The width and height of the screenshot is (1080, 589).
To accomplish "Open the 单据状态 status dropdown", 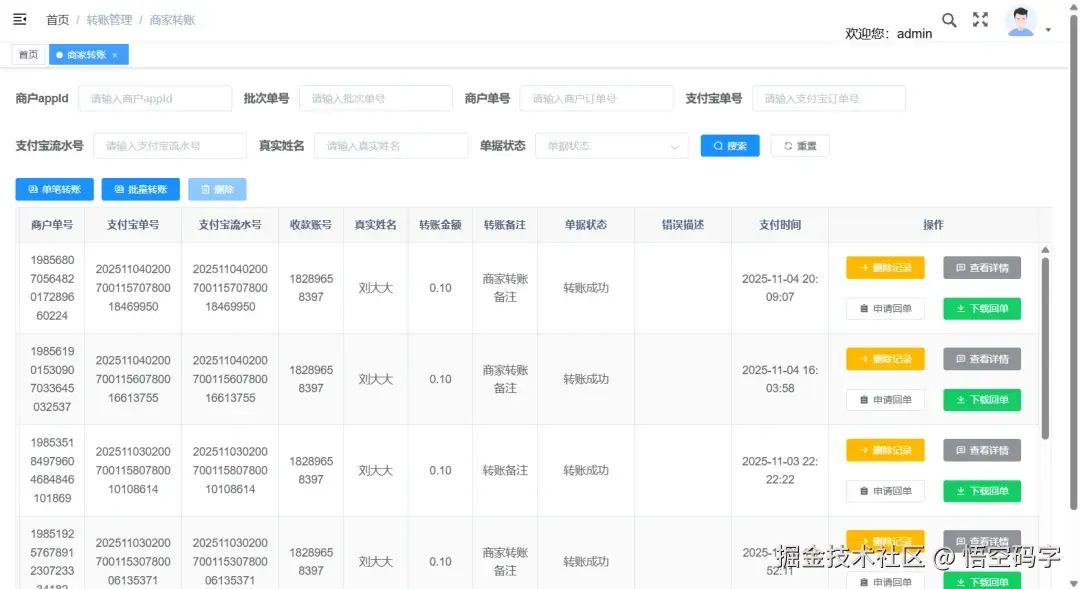I will [610, 145].
